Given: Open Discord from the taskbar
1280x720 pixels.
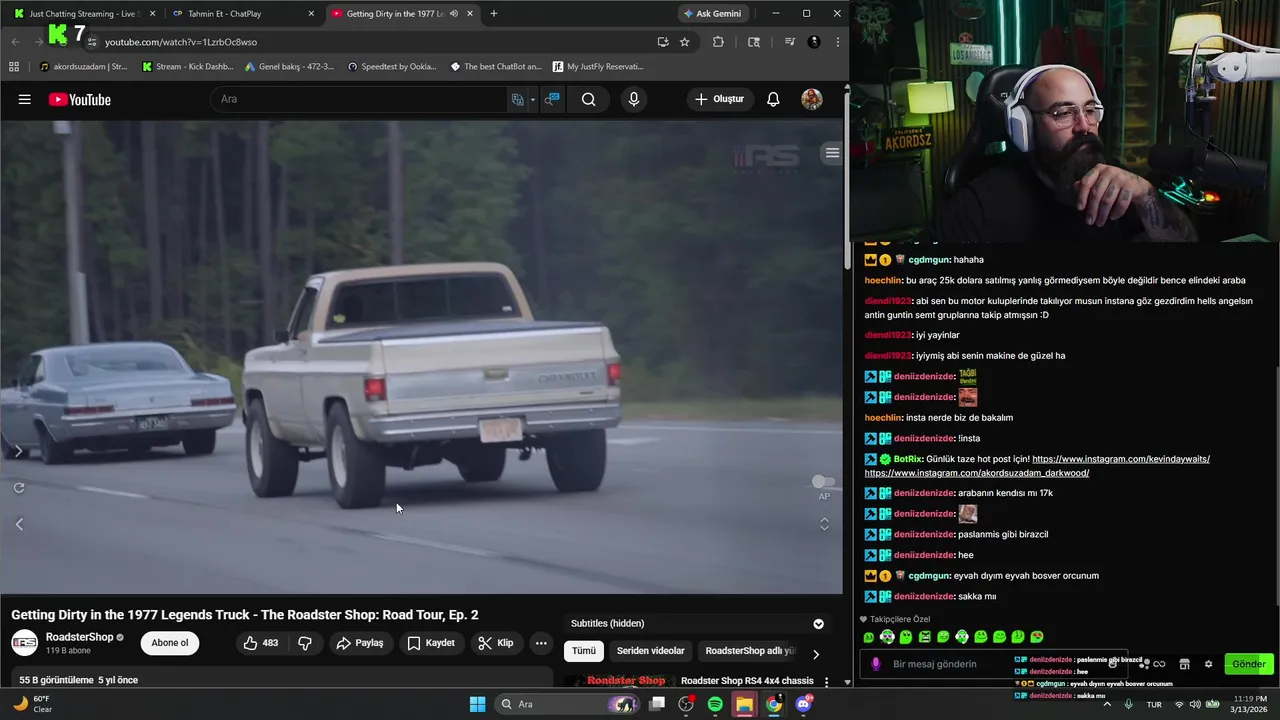Looking at the screenshot, I should [x=803, y=704].
